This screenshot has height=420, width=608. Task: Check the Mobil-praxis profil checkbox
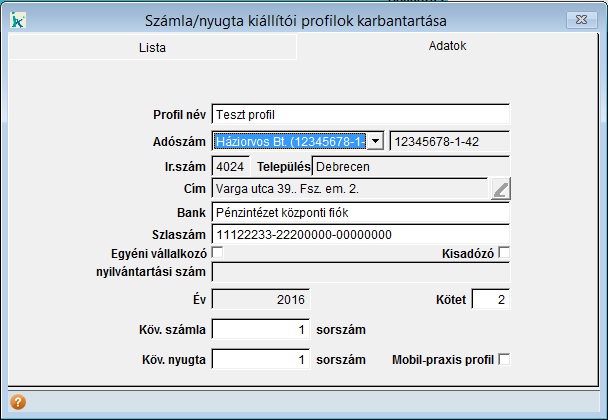click(504, 359)
